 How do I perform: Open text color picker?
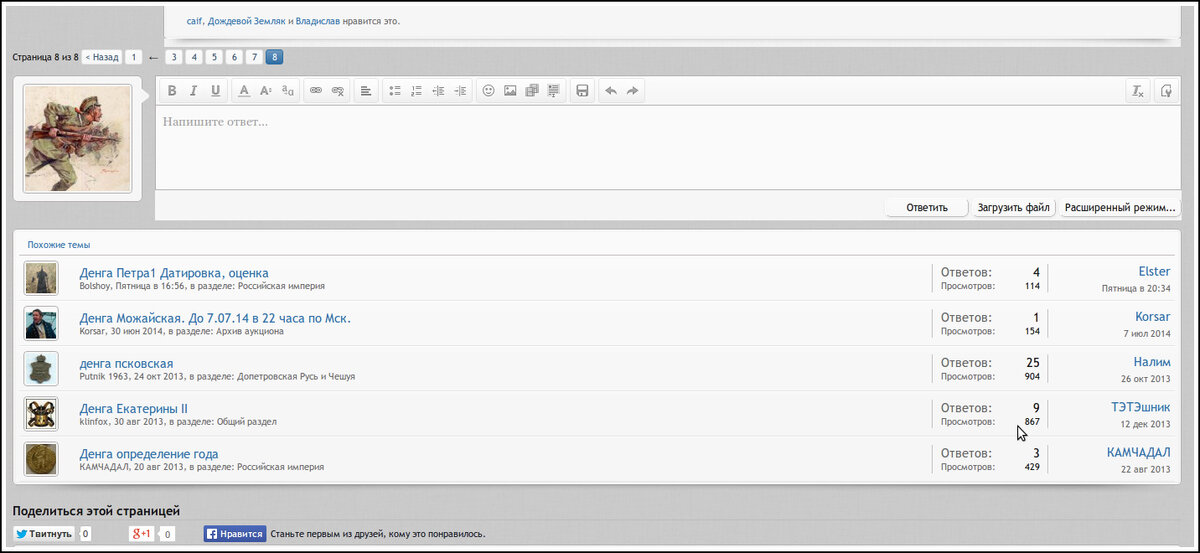tap(244, 91)
